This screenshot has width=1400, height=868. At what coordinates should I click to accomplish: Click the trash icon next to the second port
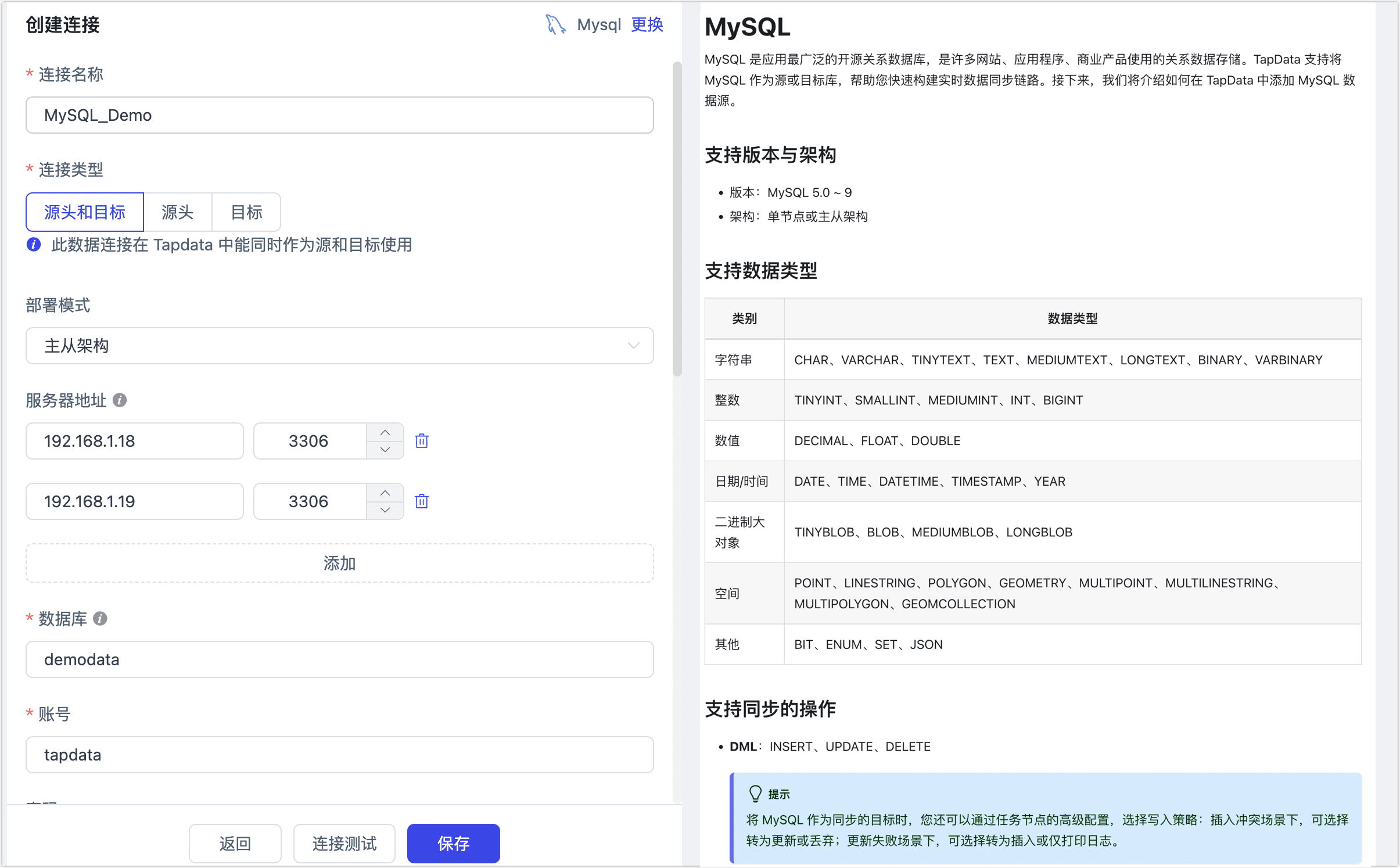(x=421, y=501)
